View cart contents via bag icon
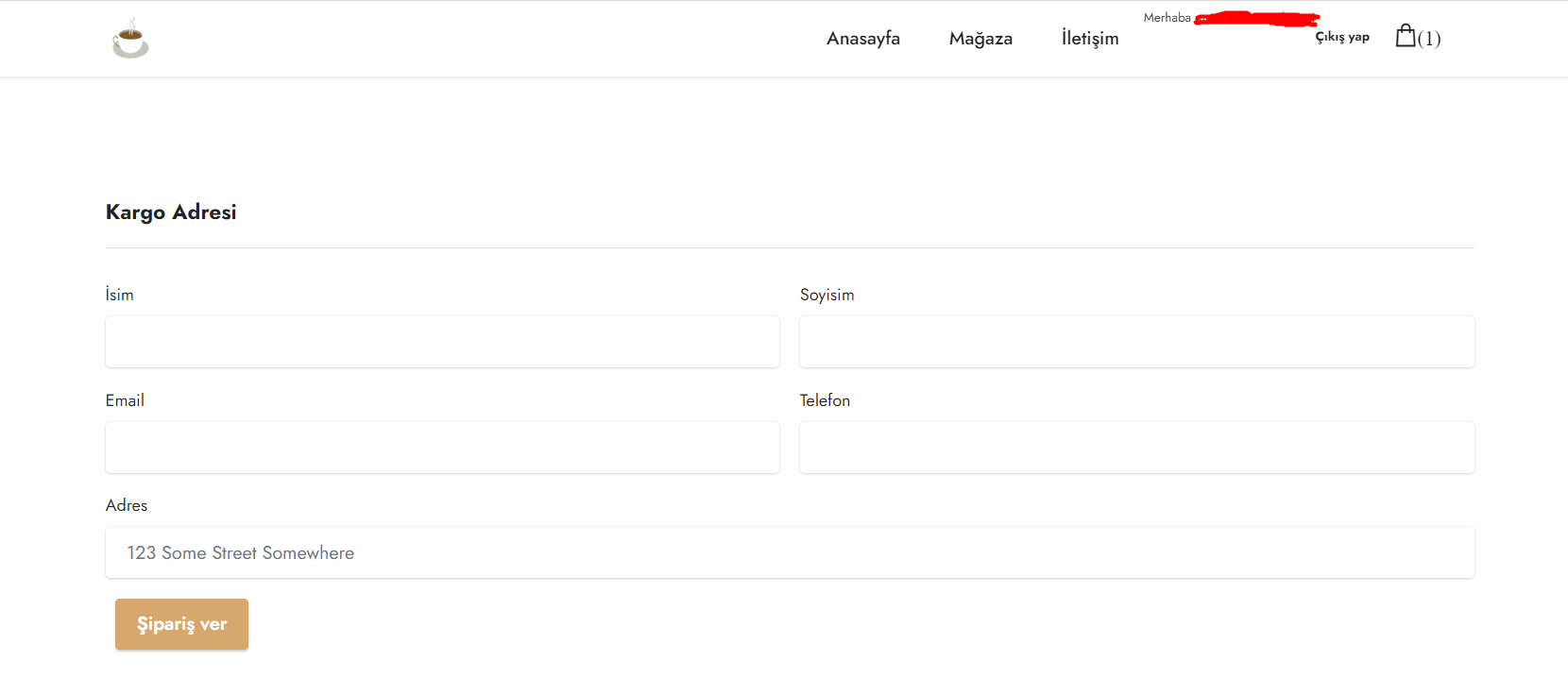 [1407, 36]
